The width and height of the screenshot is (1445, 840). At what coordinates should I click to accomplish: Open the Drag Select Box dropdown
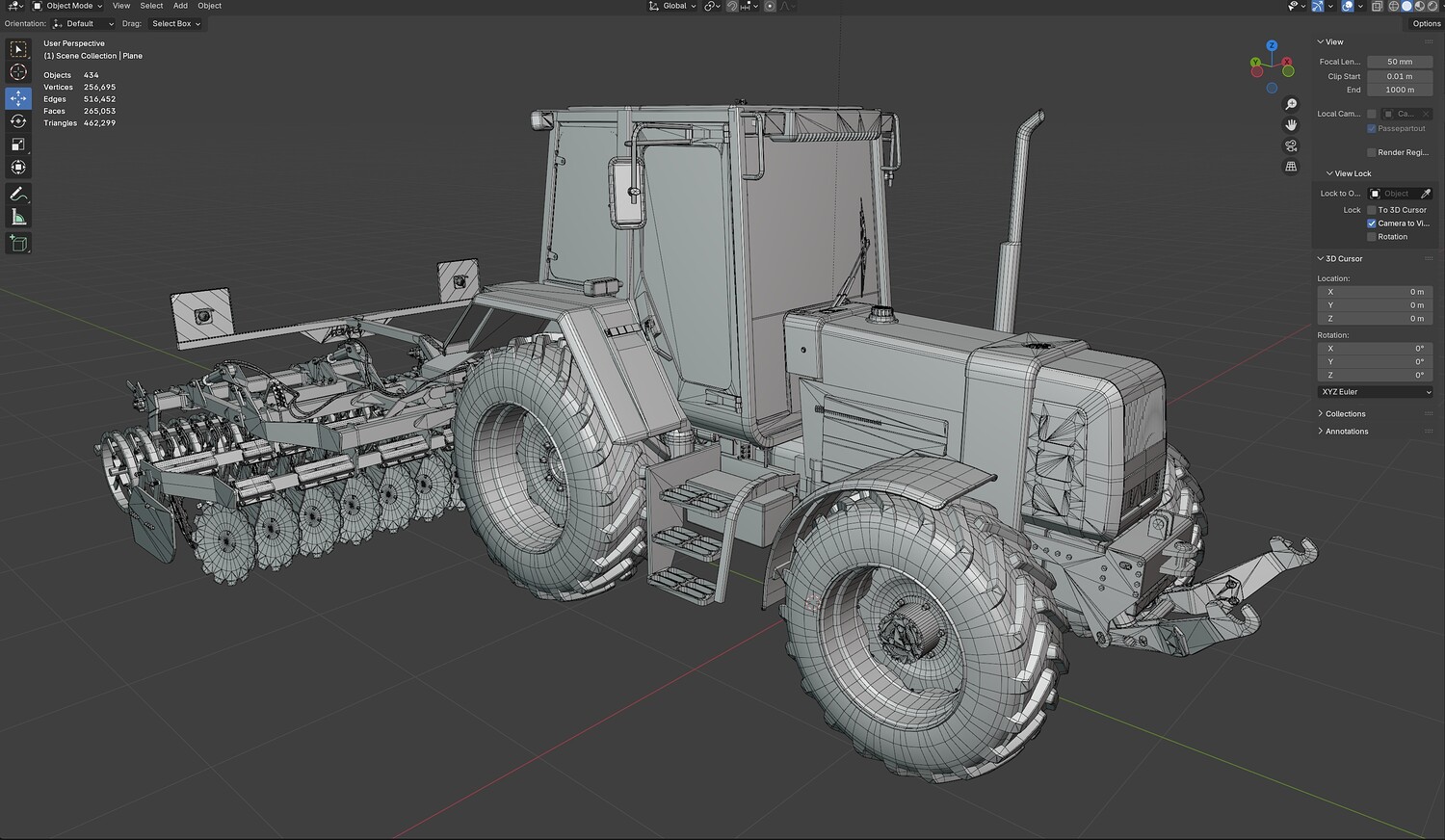click(176, 24)
